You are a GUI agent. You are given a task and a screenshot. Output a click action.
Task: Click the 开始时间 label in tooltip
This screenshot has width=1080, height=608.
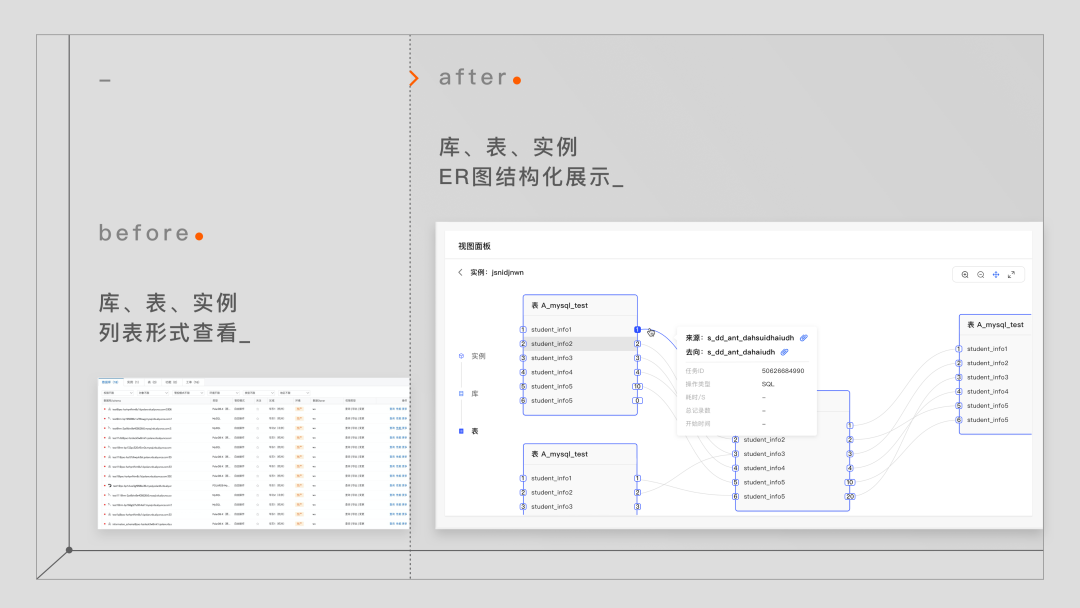pyautogui.click(x=697, y=423)
